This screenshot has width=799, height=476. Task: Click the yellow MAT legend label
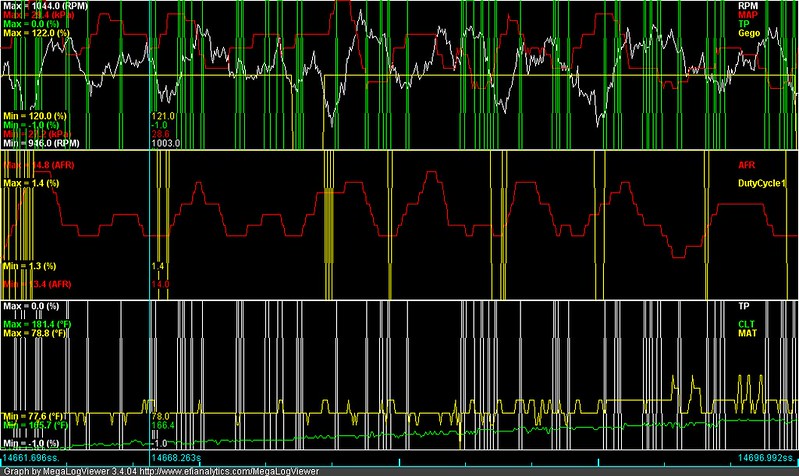[x=747, y=333]
